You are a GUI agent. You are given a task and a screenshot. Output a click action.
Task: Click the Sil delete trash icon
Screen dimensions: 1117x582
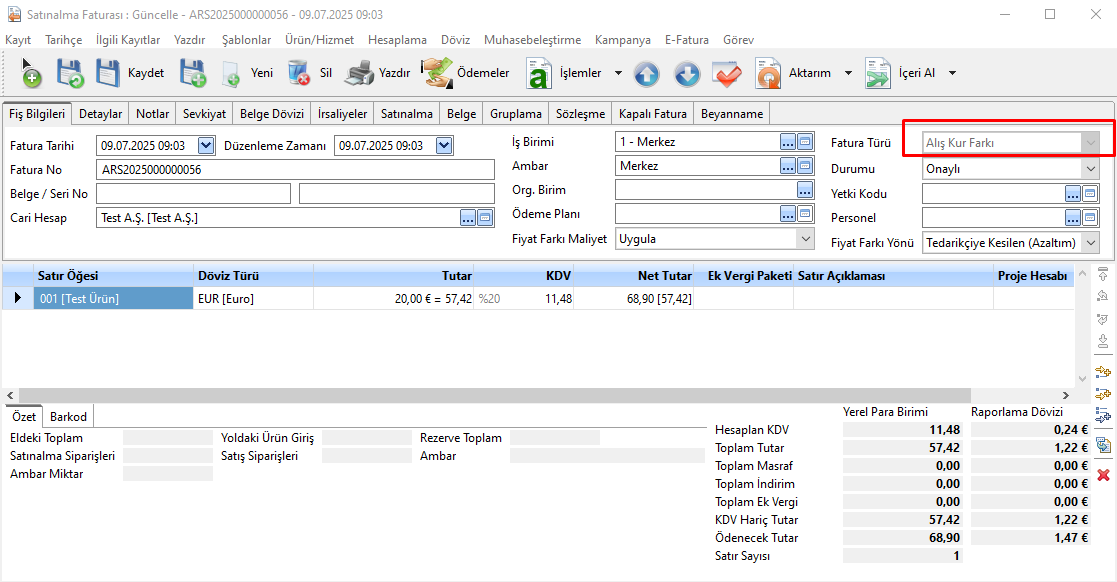click(x=299, y=73)
